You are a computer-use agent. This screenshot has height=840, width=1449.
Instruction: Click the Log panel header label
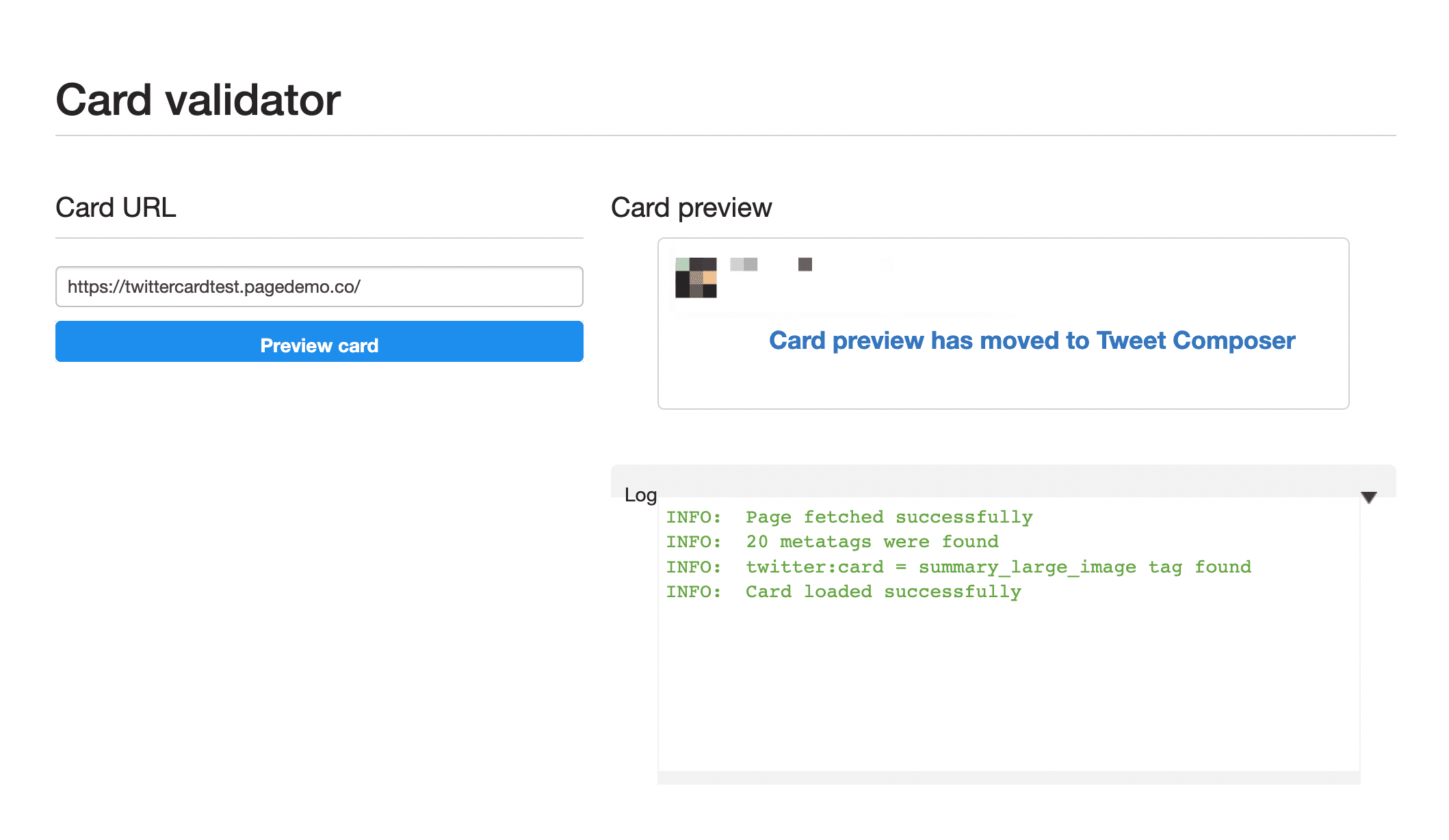click(640, 495)
